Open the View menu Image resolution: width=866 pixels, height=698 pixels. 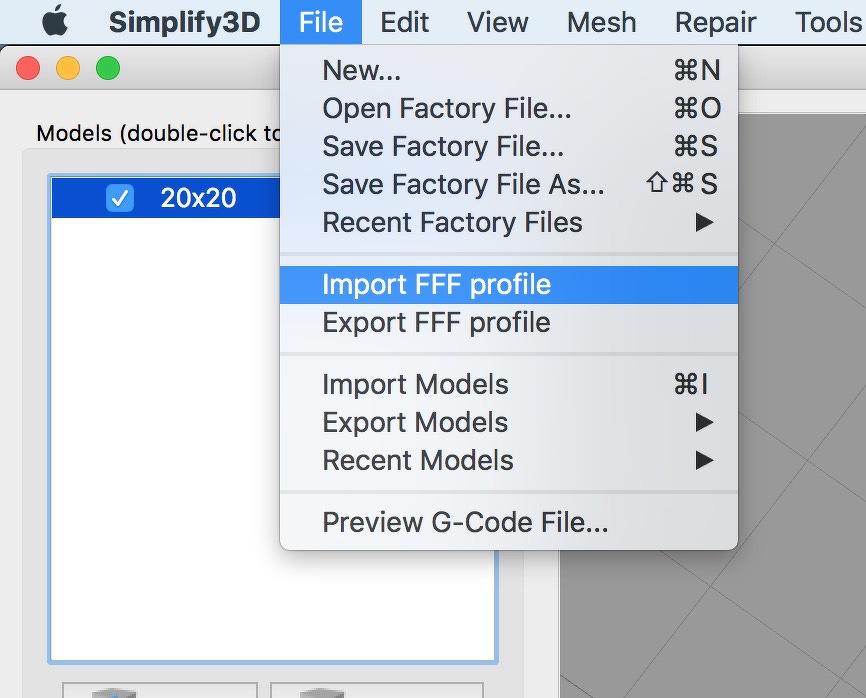pyautogui.click(x=498, y=22)
